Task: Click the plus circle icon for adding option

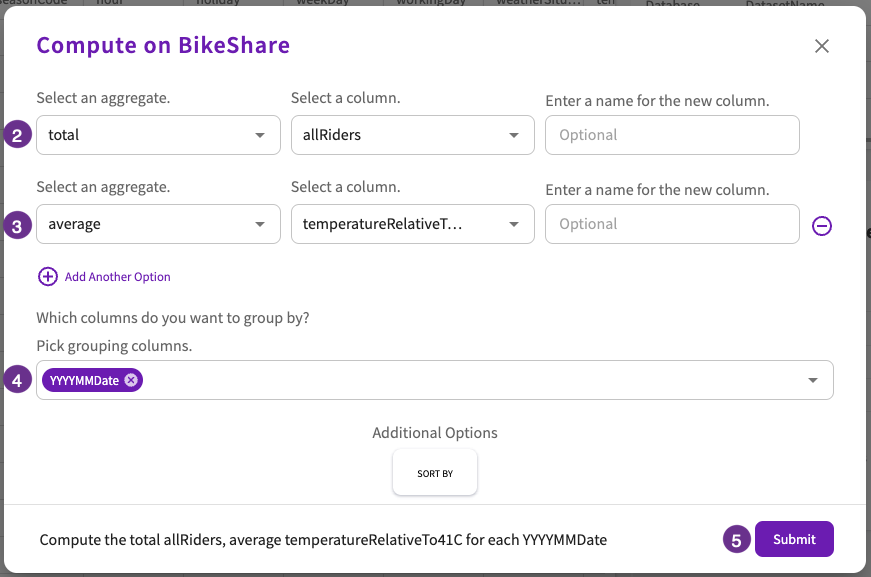Action: pos(48,277)
